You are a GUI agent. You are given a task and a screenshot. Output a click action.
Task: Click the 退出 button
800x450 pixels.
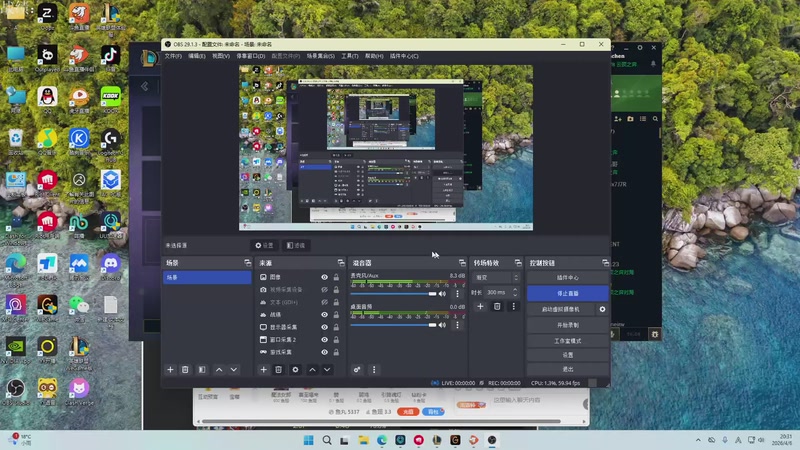click(567, 369)
